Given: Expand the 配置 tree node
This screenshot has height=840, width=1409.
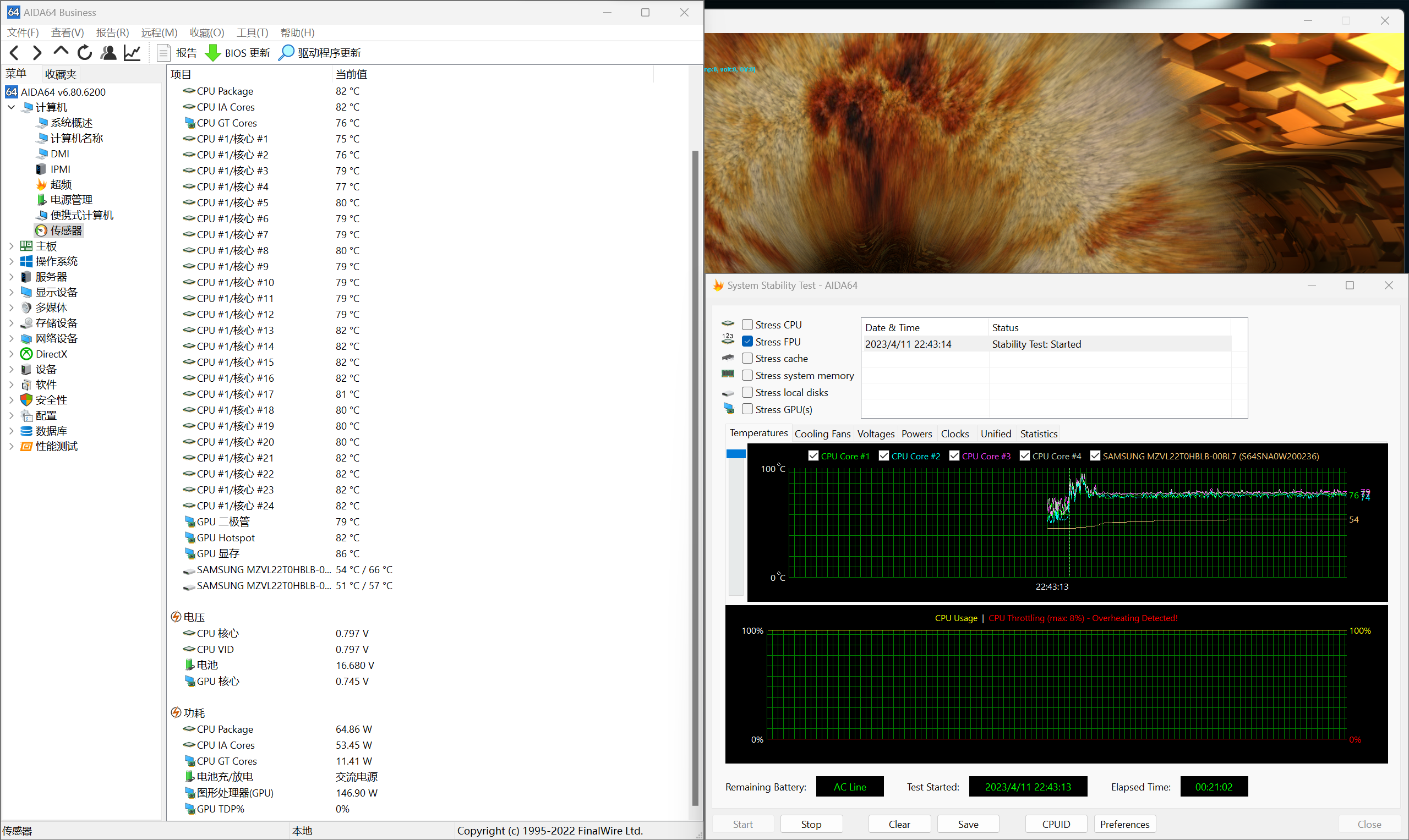Looking at the screenshot, I should point(12,415).
